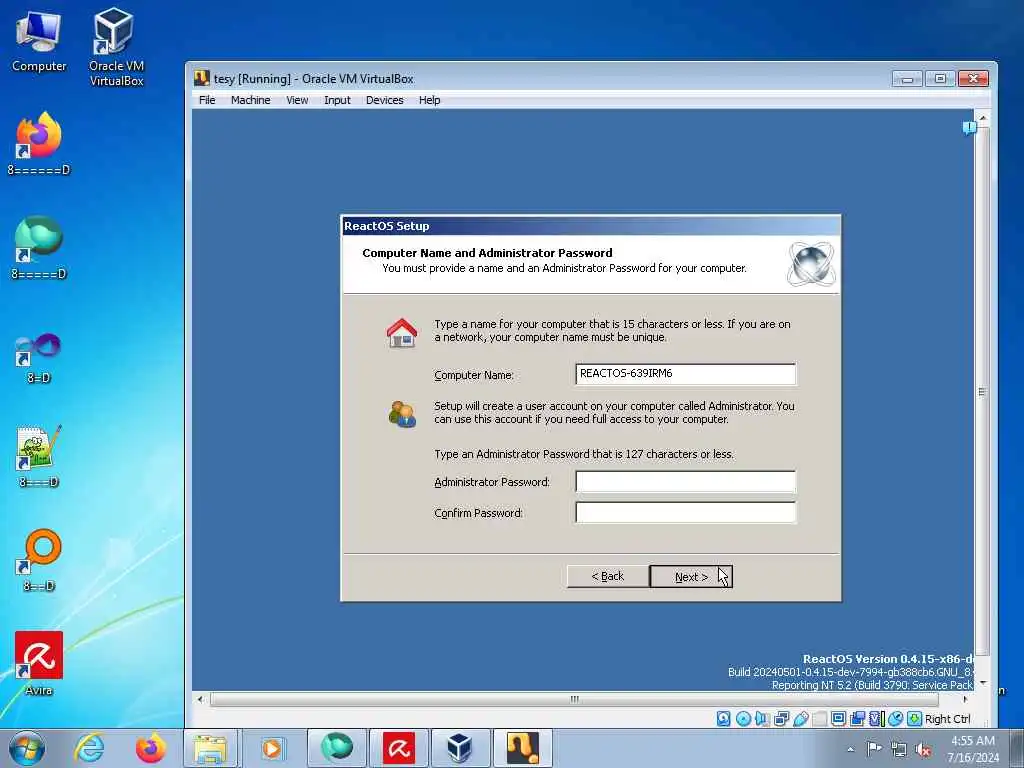1024x768 pixels.
Task: Click the vertical scrollbar down arrow
Action: (x=982, y=682)
